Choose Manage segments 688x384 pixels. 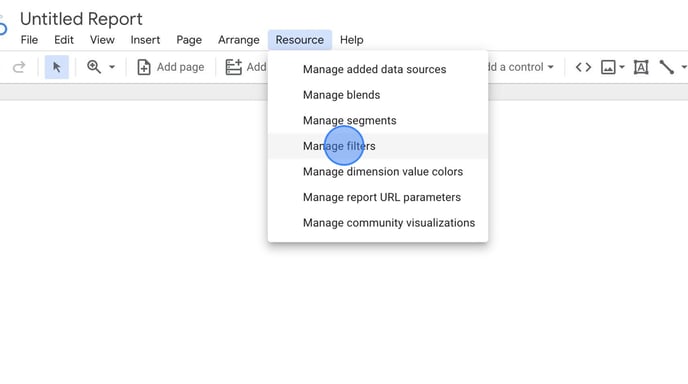[x=378, y=120]
